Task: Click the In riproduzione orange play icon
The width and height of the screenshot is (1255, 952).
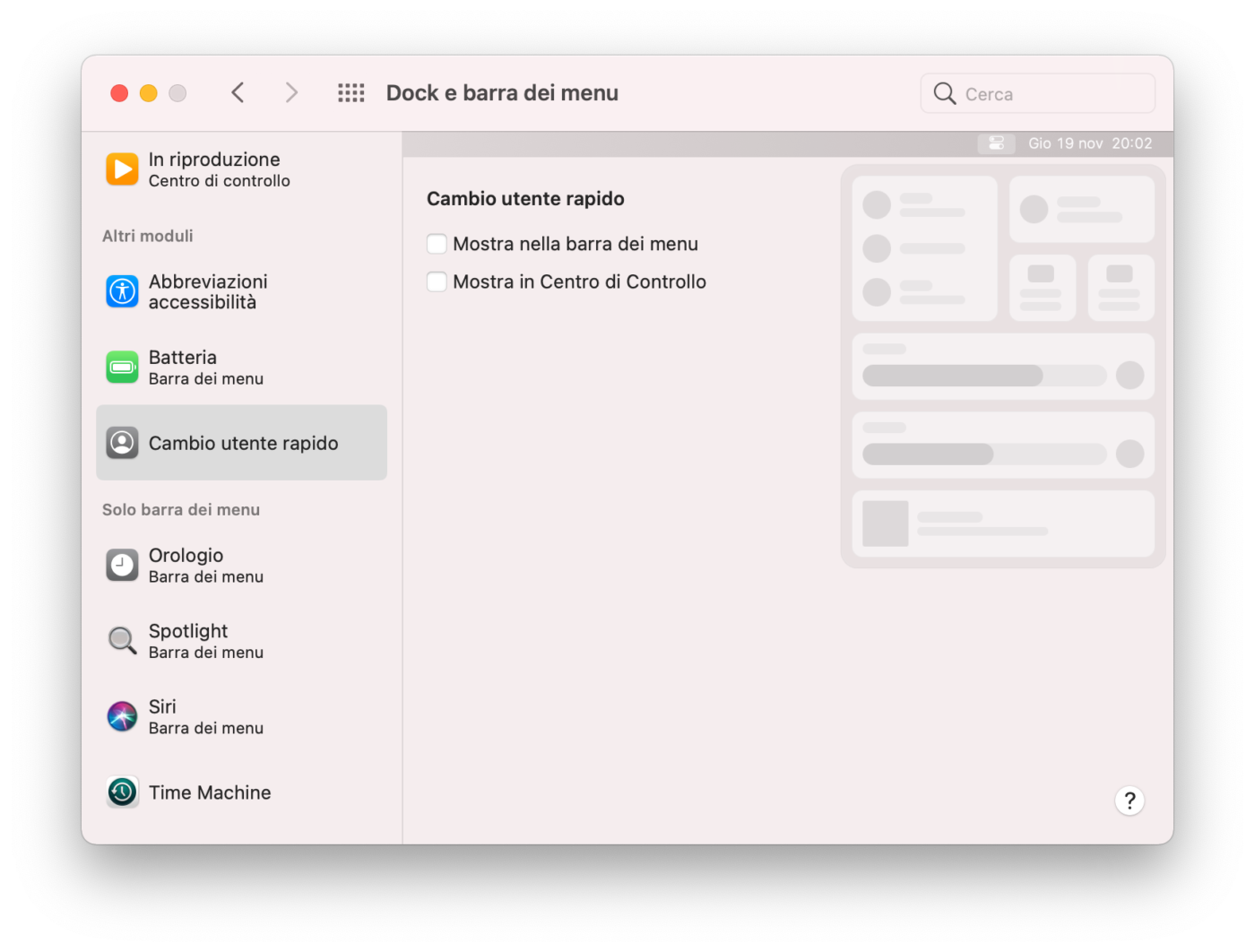Action: coord(122,169)
